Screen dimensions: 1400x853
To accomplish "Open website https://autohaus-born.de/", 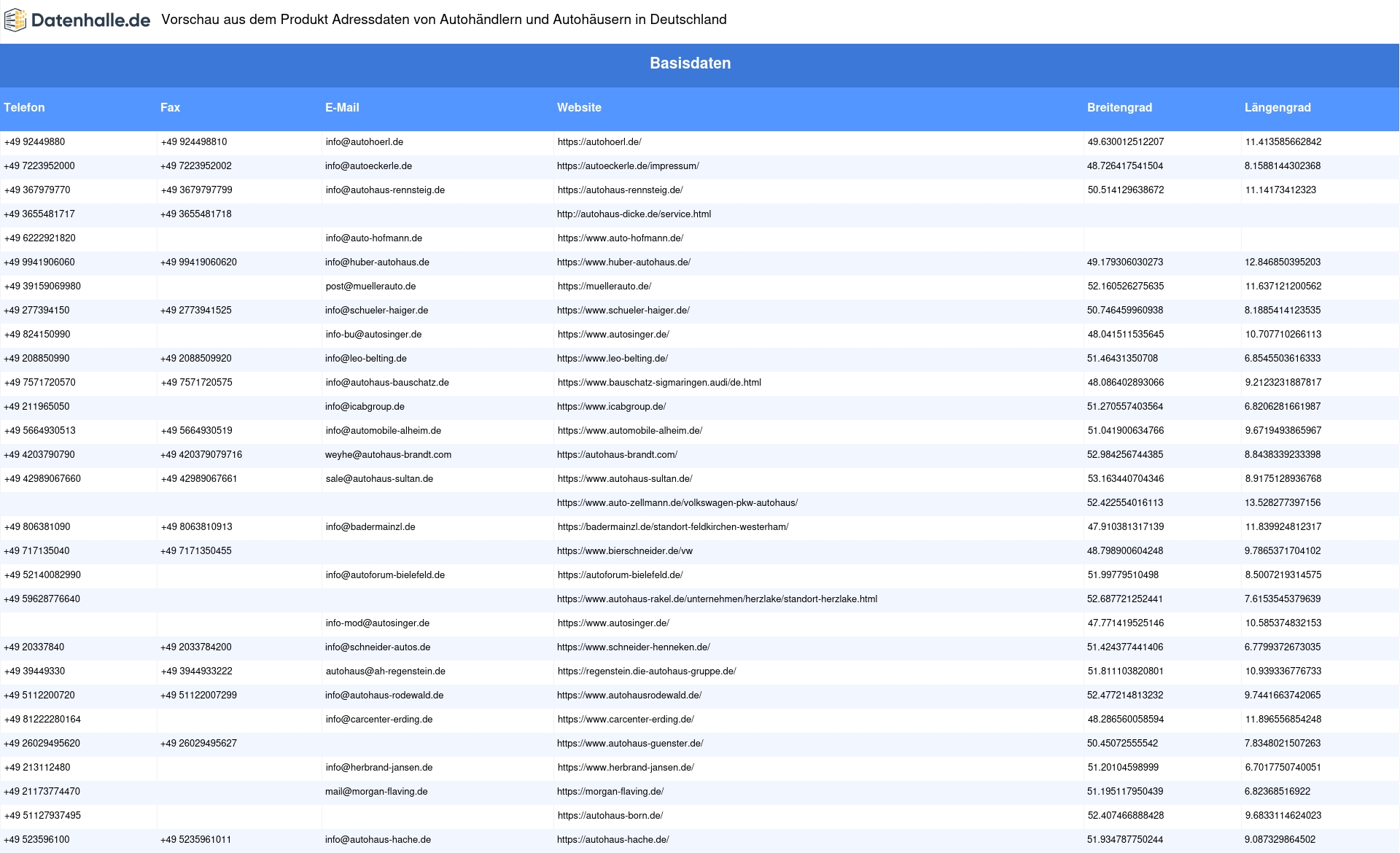I will click(610, 816).
